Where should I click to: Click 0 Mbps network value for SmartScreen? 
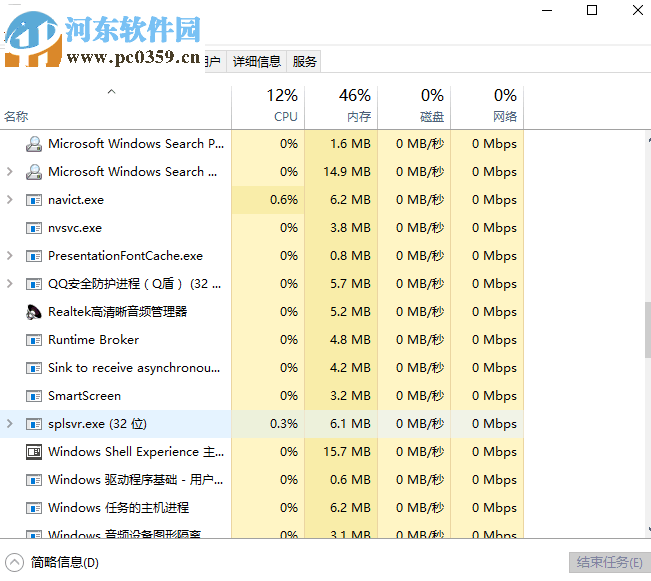pyautogui.click(x=494, y=396)
